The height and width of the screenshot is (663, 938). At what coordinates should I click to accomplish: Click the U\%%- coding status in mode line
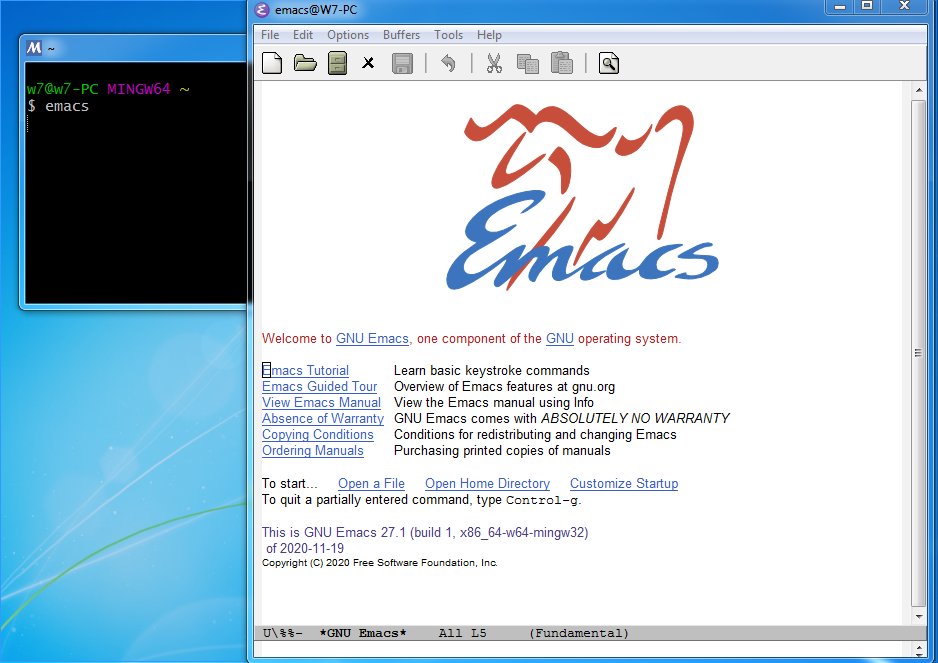[283, 633]
